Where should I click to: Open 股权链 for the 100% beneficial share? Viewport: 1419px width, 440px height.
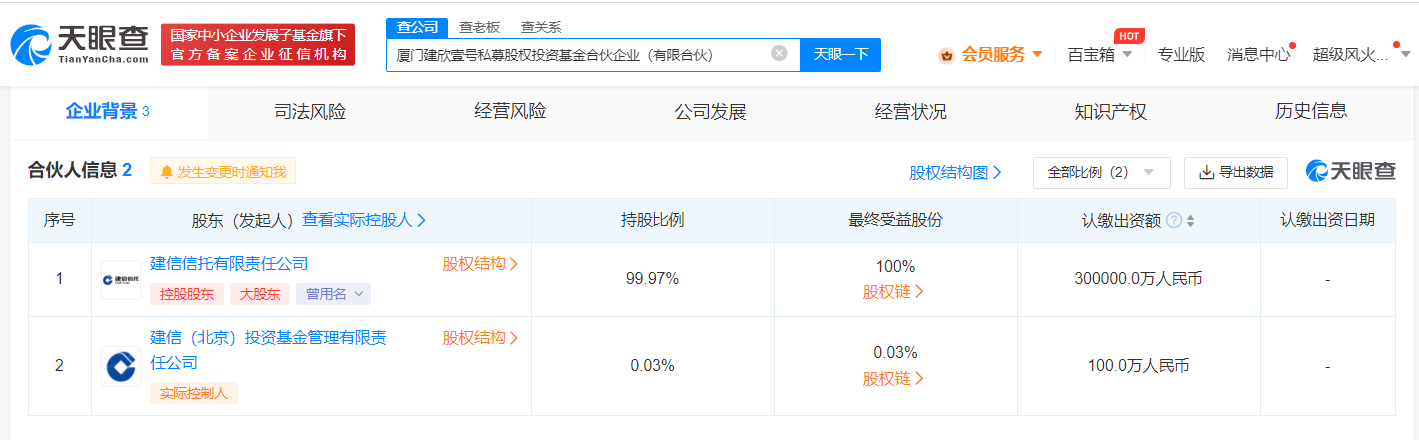click(894, 292)
